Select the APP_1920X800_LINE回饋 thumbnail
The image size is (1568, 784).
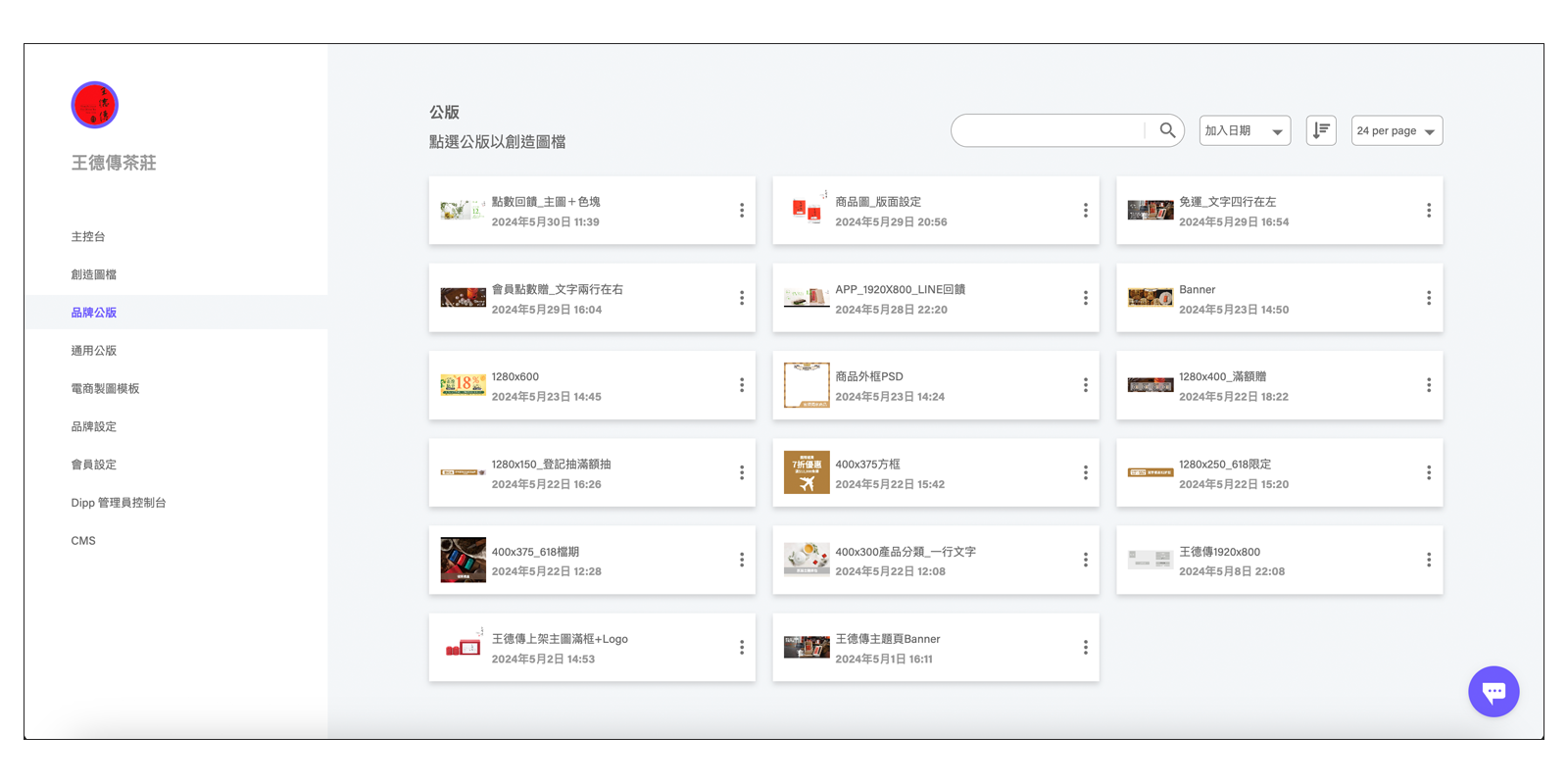click(807, 298)
